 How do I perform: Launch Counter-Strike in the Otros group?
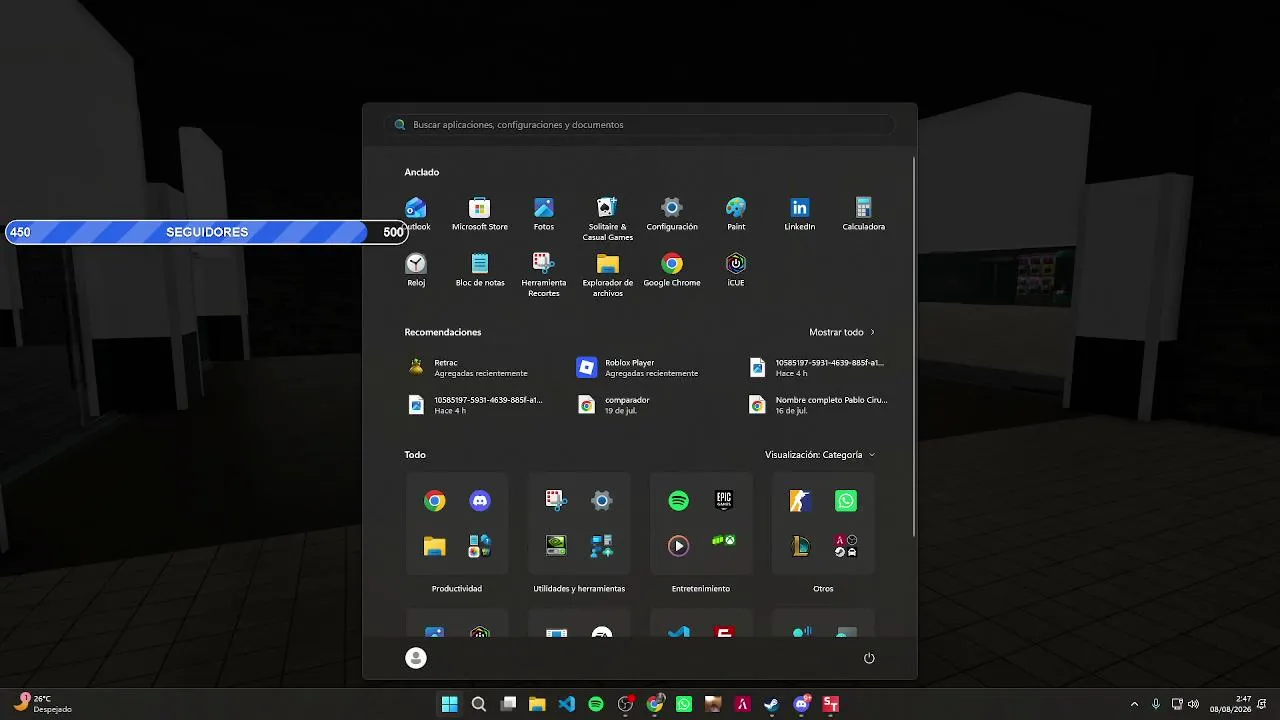click(x=800, y=500)
